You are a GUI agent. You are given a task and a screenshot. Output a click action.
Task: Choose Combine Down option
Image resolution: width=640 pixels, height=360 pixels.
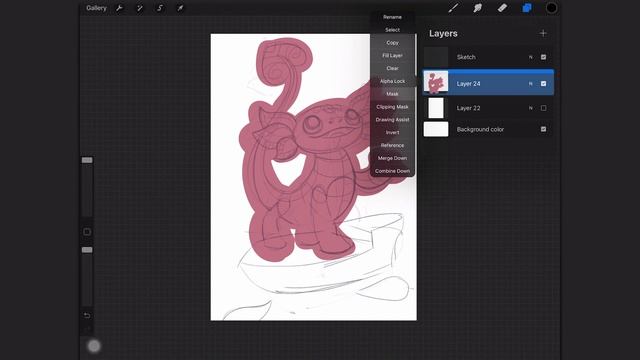(x=392, y=171)
